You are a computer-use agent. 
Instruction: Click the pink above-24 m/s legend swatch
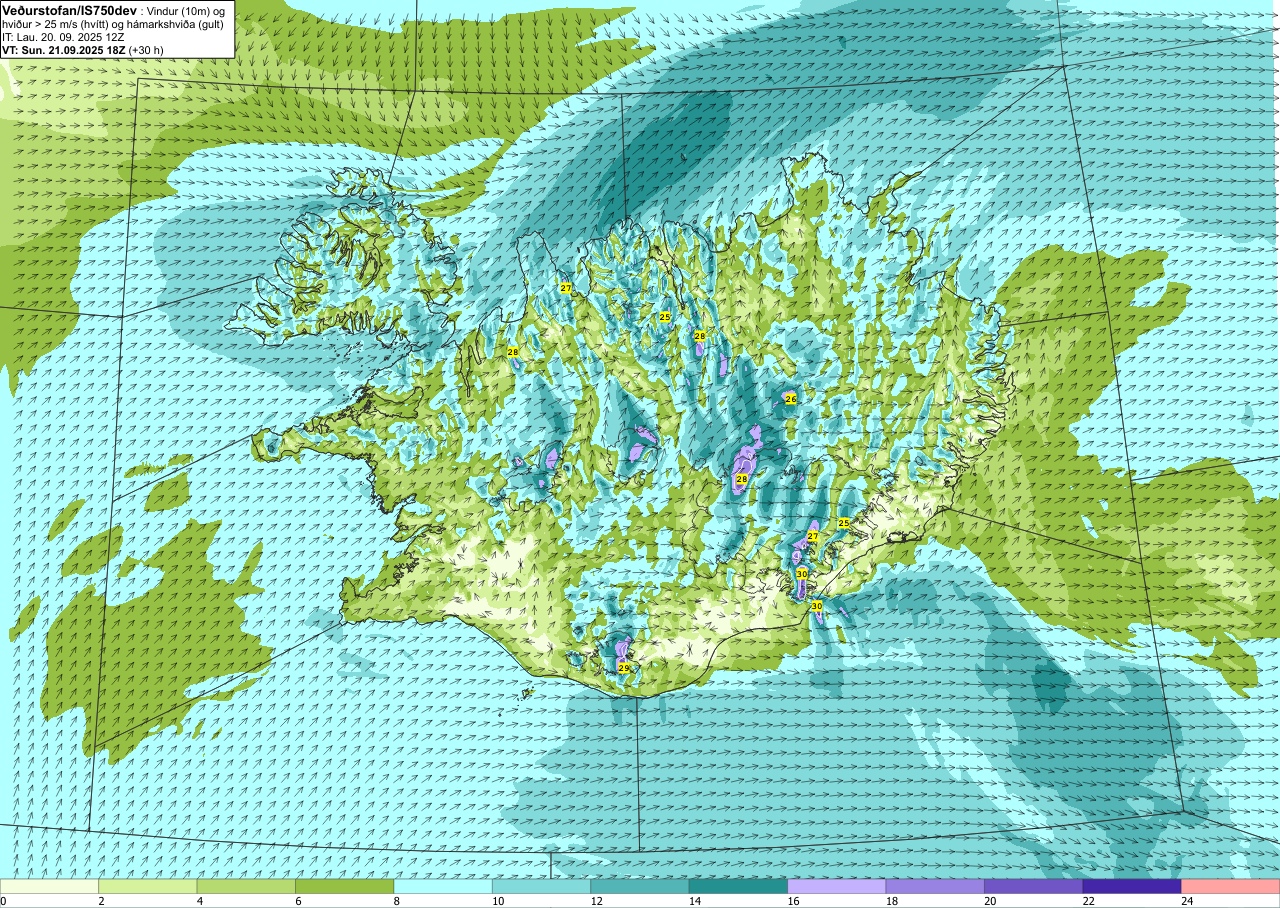click(1230, 886)
